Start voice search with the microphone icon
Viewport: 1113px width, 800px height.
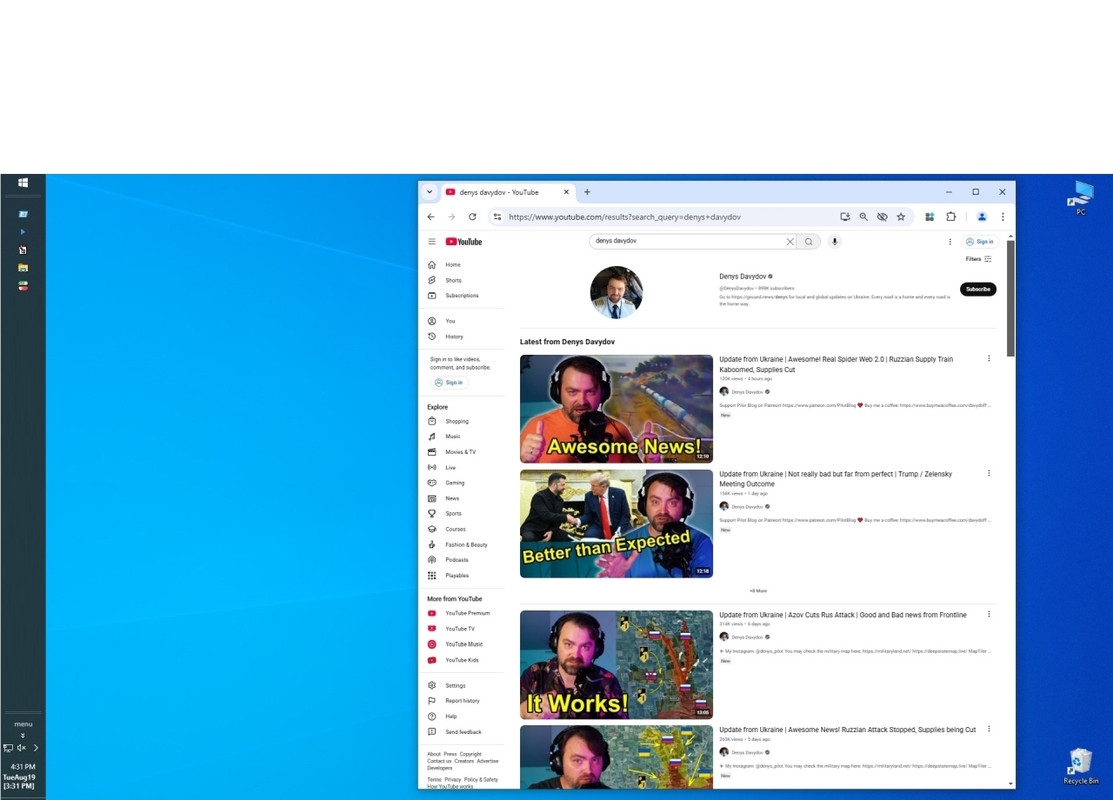pos(835,241)
